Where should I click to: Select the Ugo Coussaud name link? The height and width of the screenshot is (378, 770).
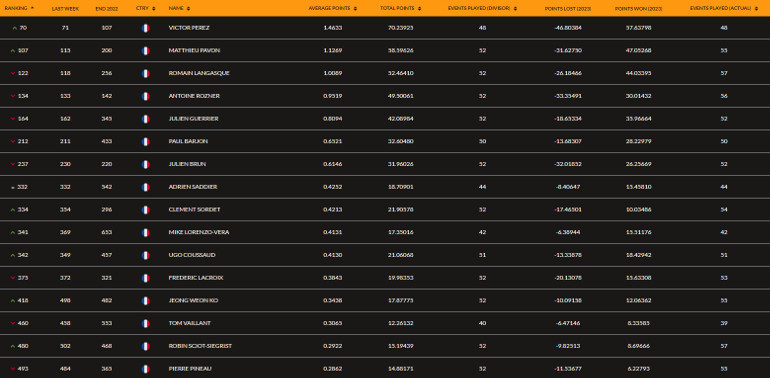coord(192,255)
